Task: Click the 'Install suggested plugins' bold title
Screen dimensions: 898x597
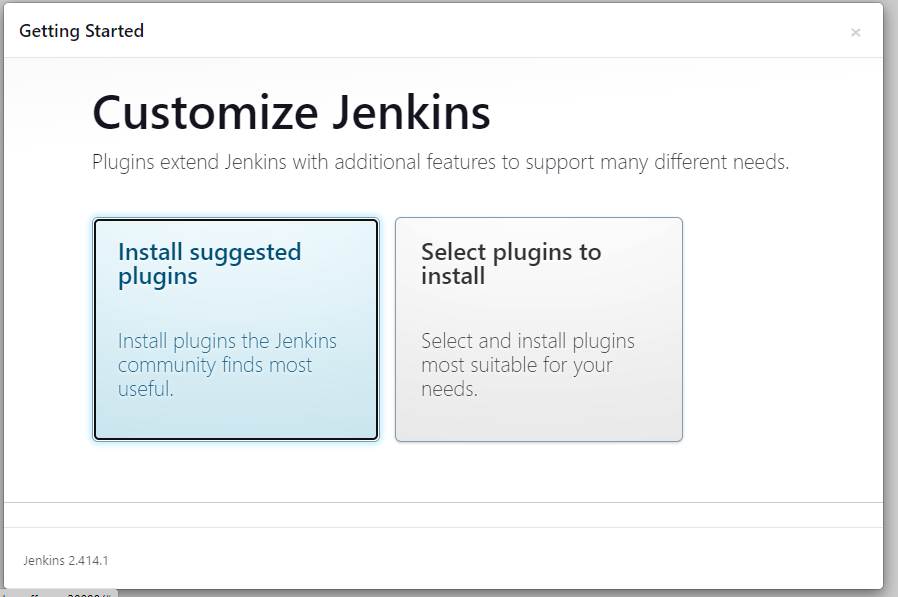Action: click(209, 264)
